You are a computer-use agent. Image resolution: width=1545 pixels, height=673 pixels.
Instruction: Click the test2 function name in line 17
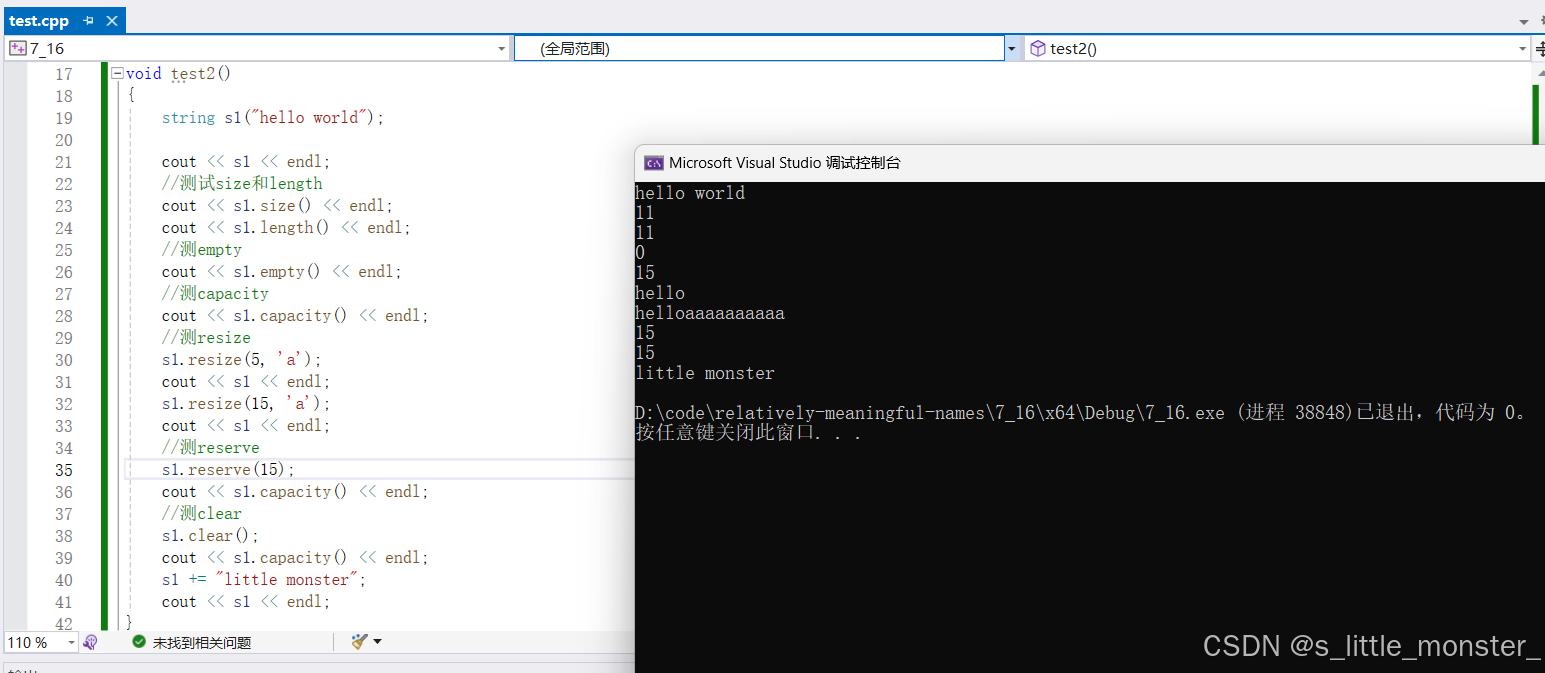(192, 74)
